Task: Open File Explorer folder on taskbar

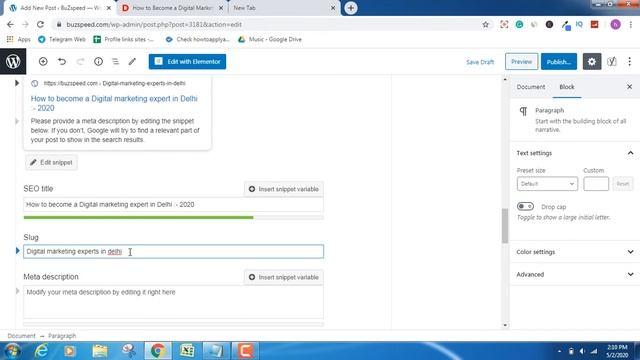Action: pyautogui.click(x=99, y=351)
